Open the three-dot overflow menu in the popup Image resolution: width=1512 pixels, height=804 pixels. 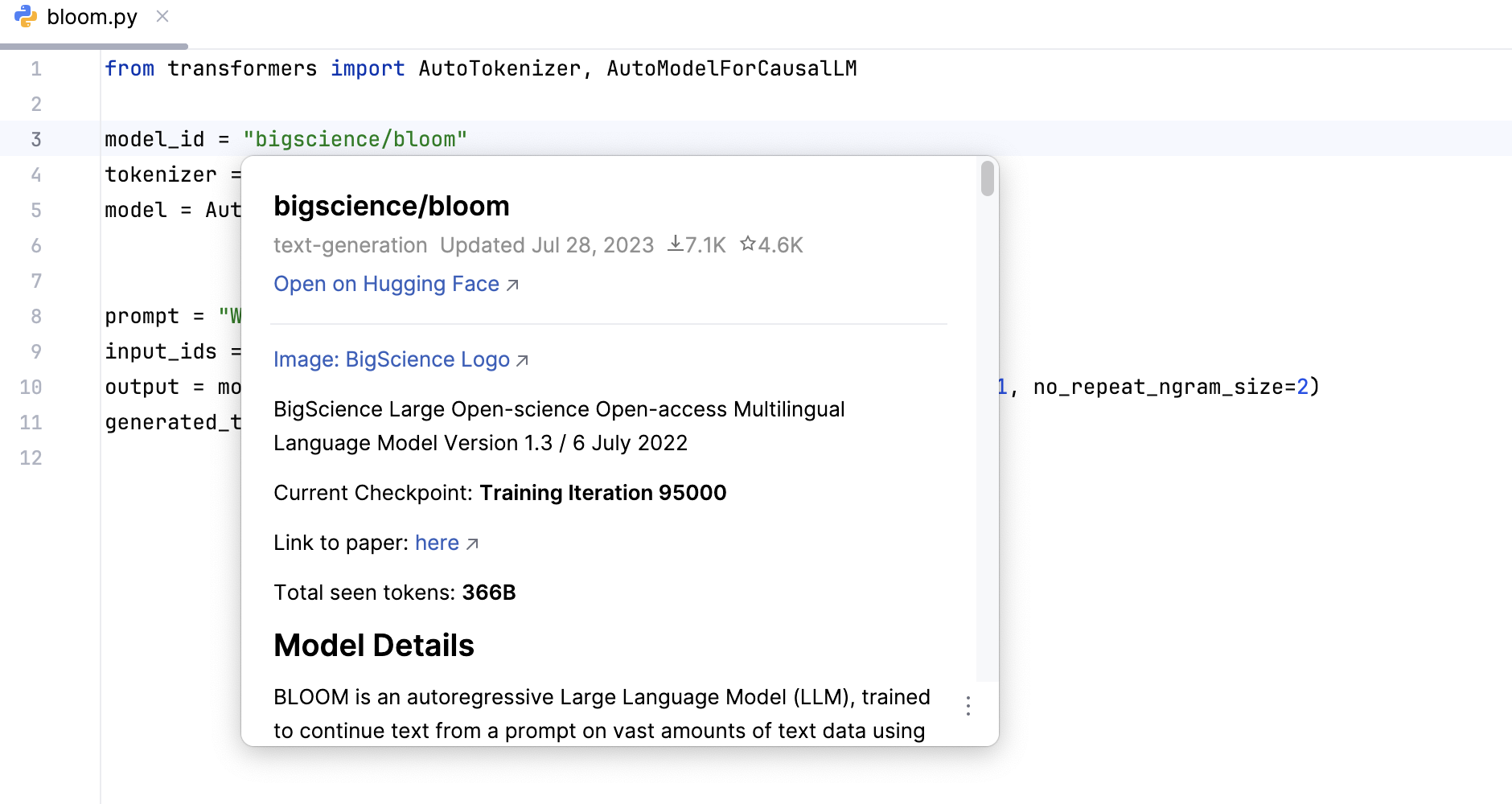[x=968, y=705]
